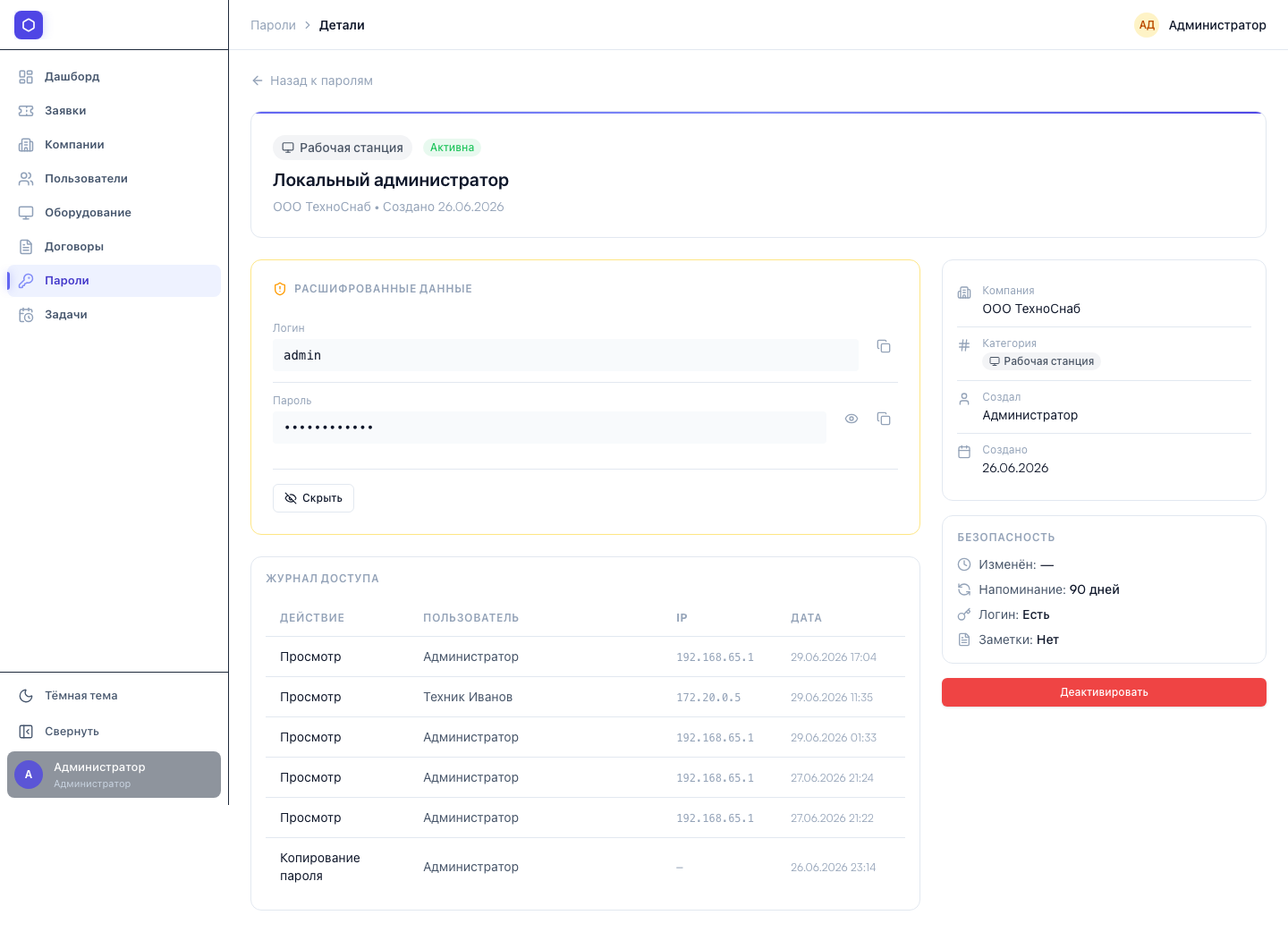The height and width of the screenshot is (932, 1288).
Task: Click the hash icon next to Категория
Action: coord(964,345)
